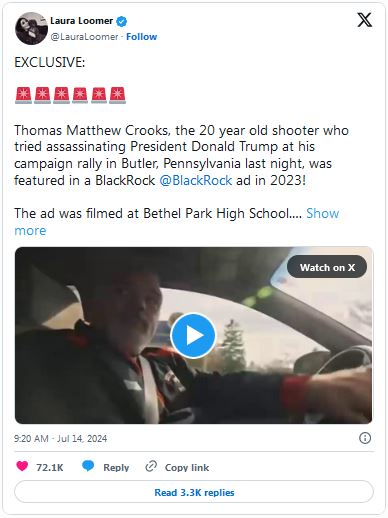Open the 9:20 AM Jul 14, 2024 timestamp

[x=60, y=438]
